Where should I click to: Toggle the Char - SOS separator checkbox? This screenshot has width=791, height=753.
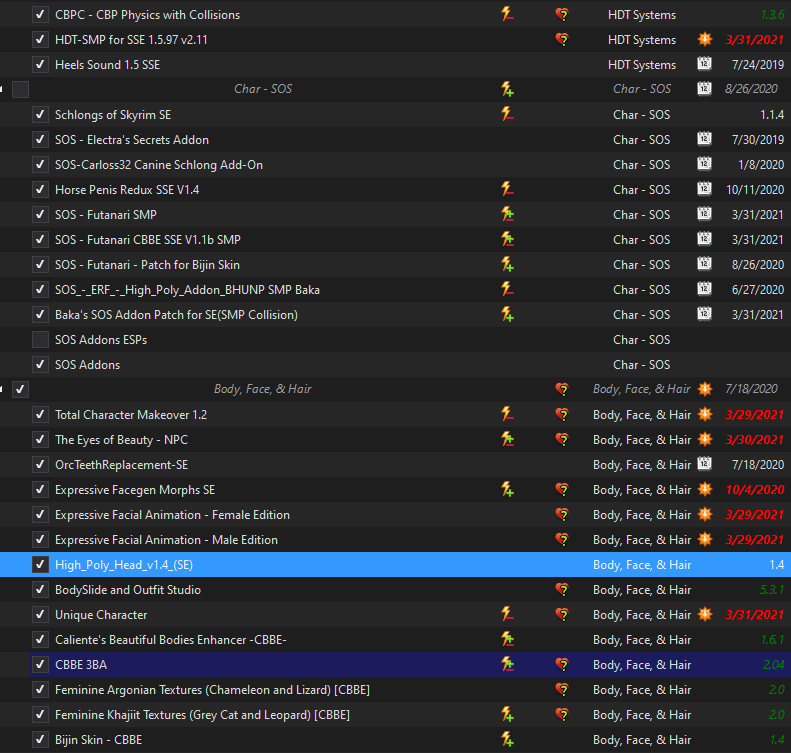(20, 89)
